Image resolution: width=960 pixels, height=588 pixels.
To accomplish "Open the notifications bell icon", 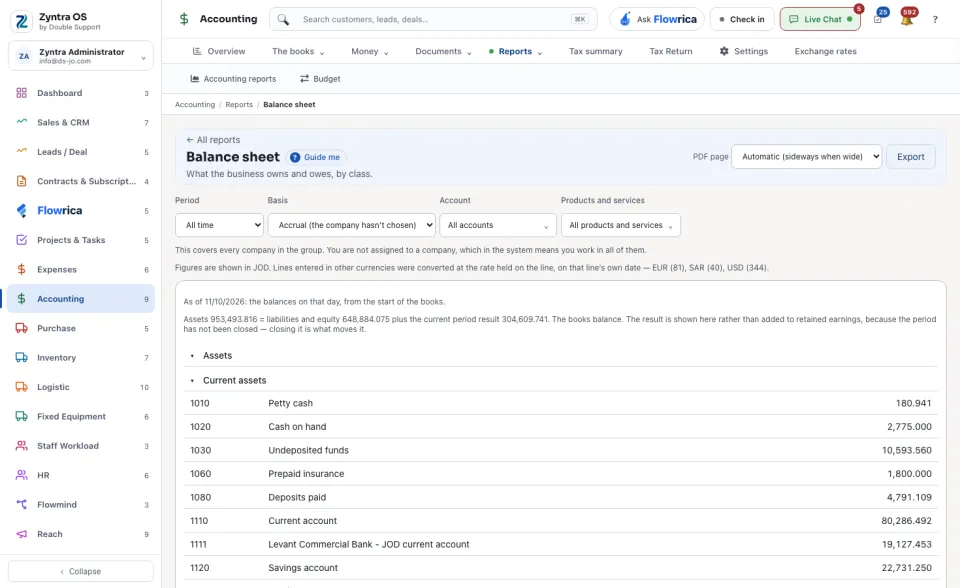I will pyautogui.click(x=907, y=20).
